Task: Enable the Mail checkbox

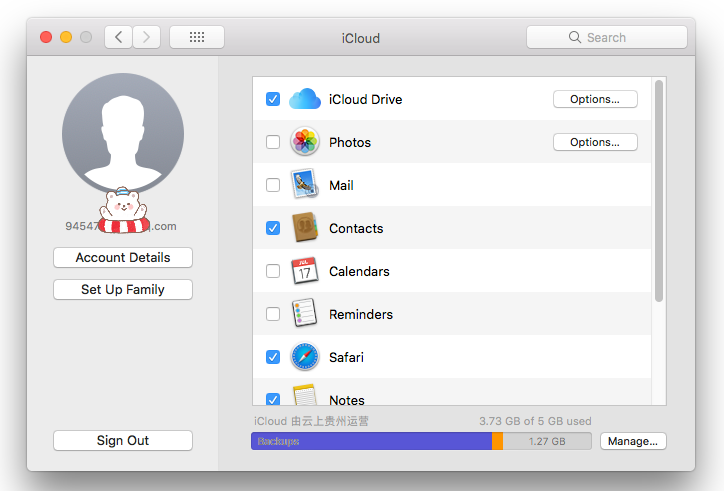Action: pos(273,185)
